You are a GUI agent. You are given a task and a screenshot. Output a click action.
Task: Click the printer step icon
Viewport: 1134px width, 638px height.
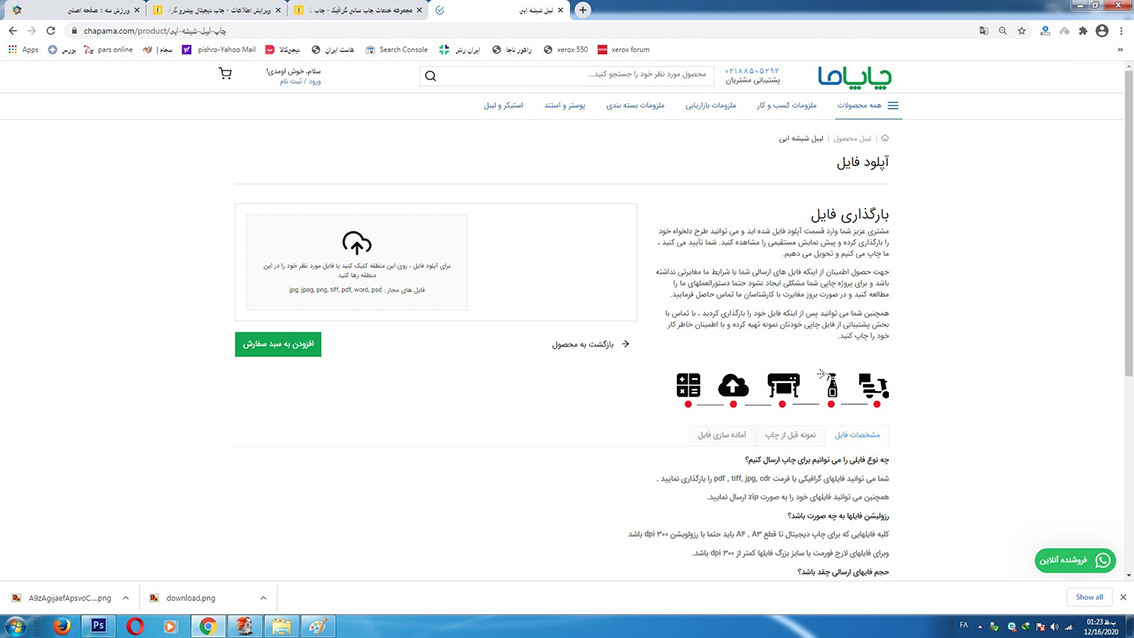pos(783,385)
